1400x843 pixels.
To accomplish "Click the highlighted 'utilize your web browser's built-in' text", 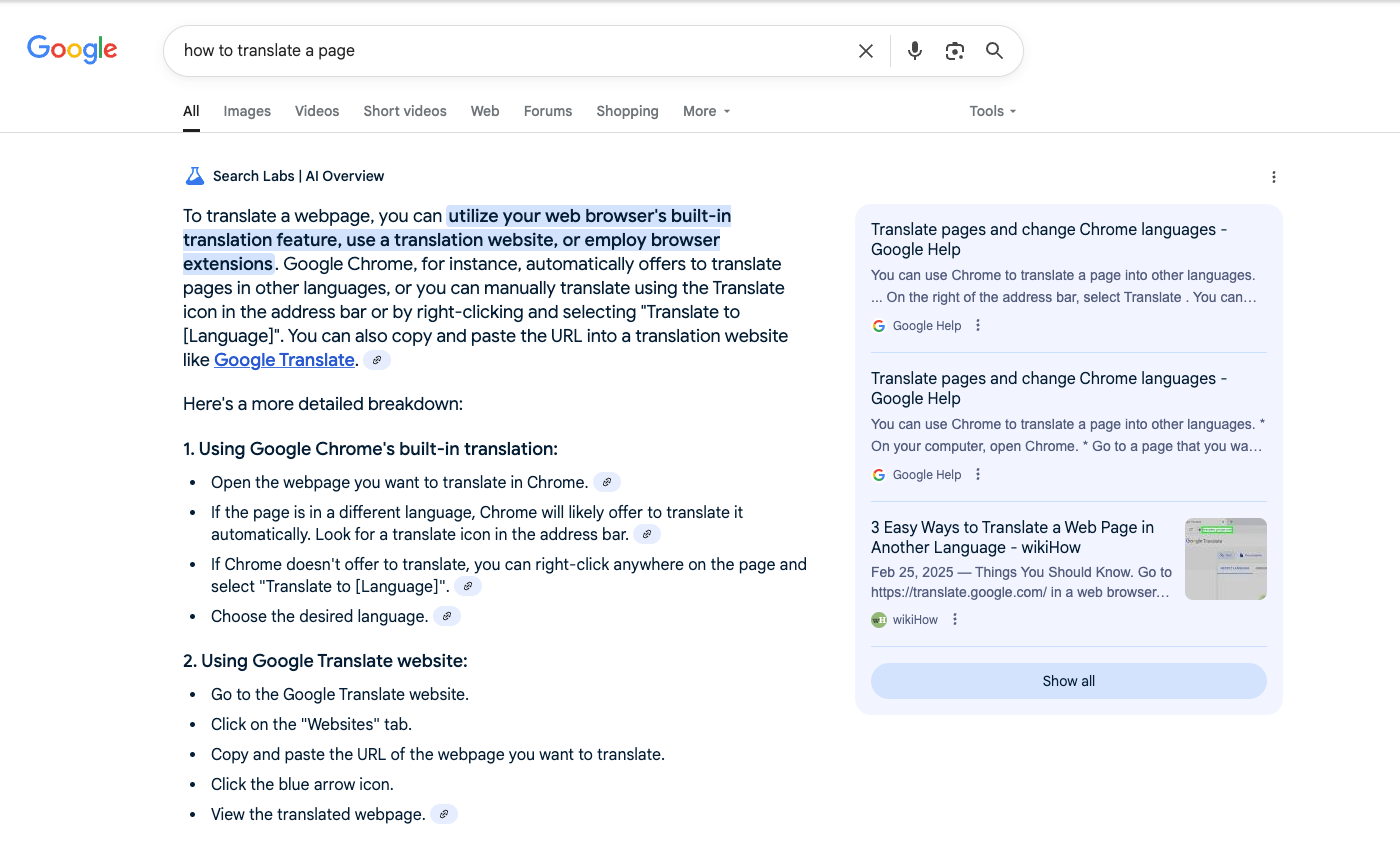I will pos(589,216).
